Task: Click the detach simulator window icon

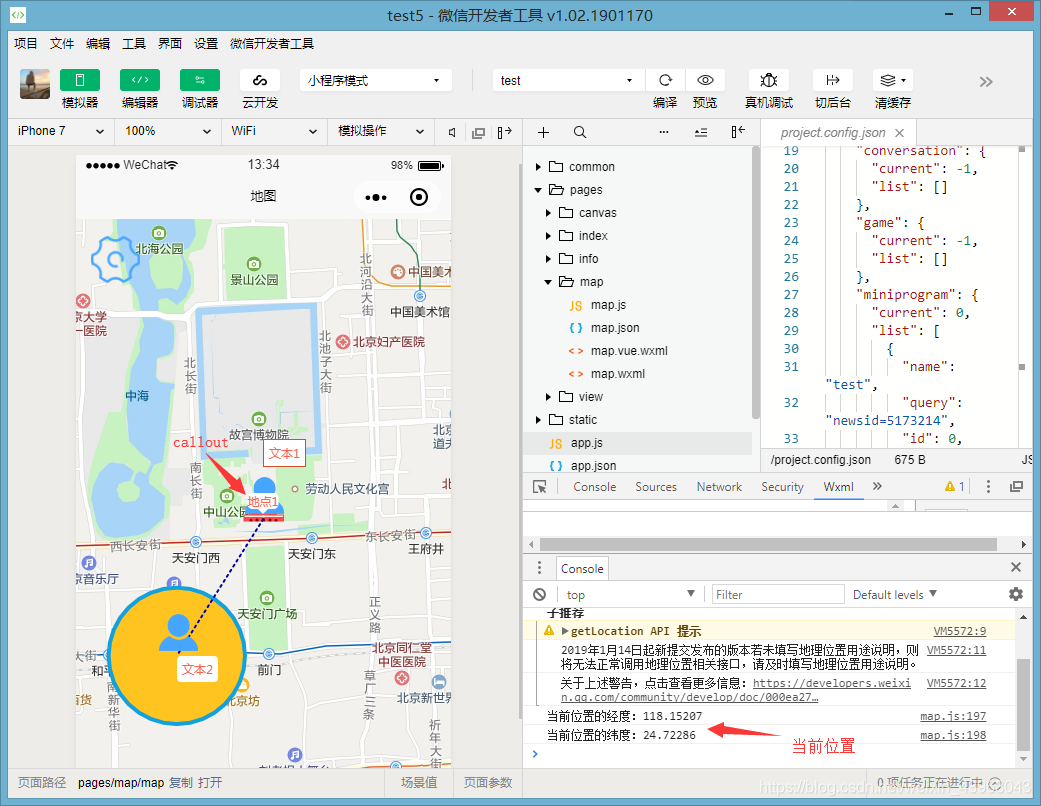Action: click(478, 133)
